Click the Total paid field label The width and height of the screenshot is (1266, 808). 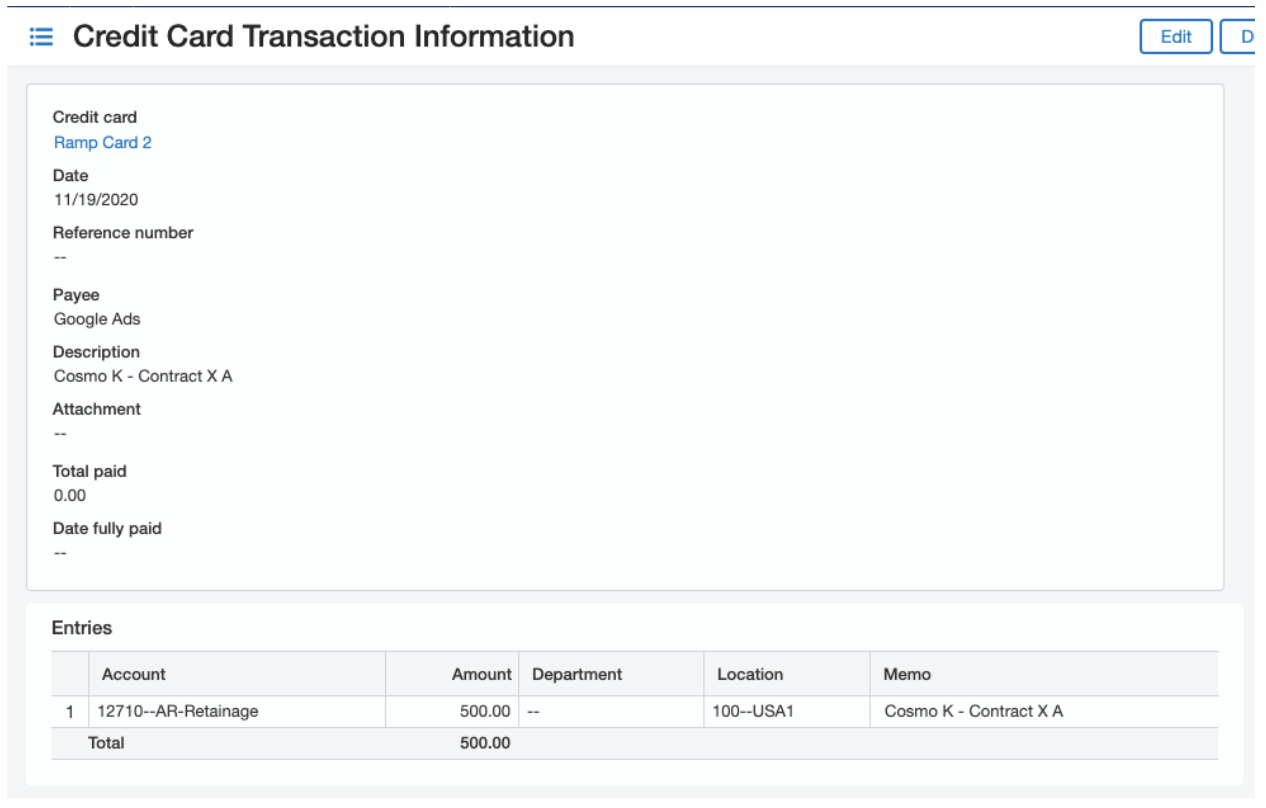click(x=90, y=472)
